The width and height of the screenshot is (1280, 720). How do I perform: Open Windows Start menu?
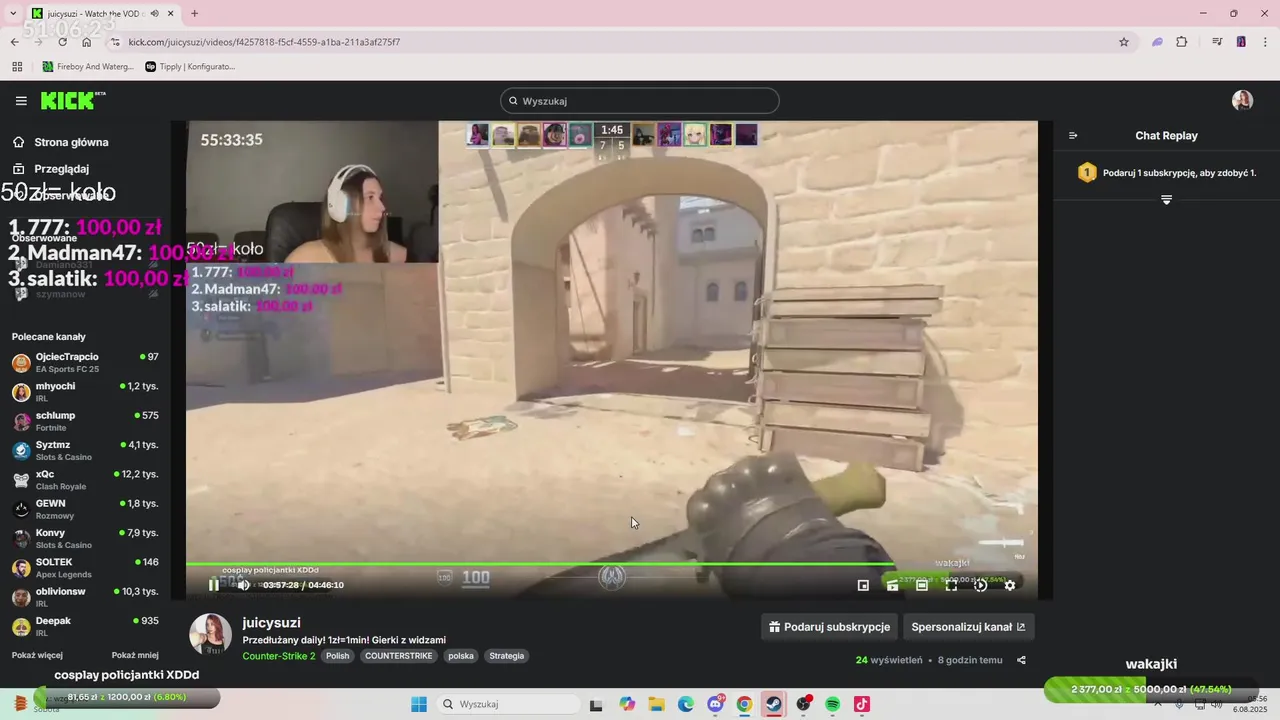pos(419,704)
